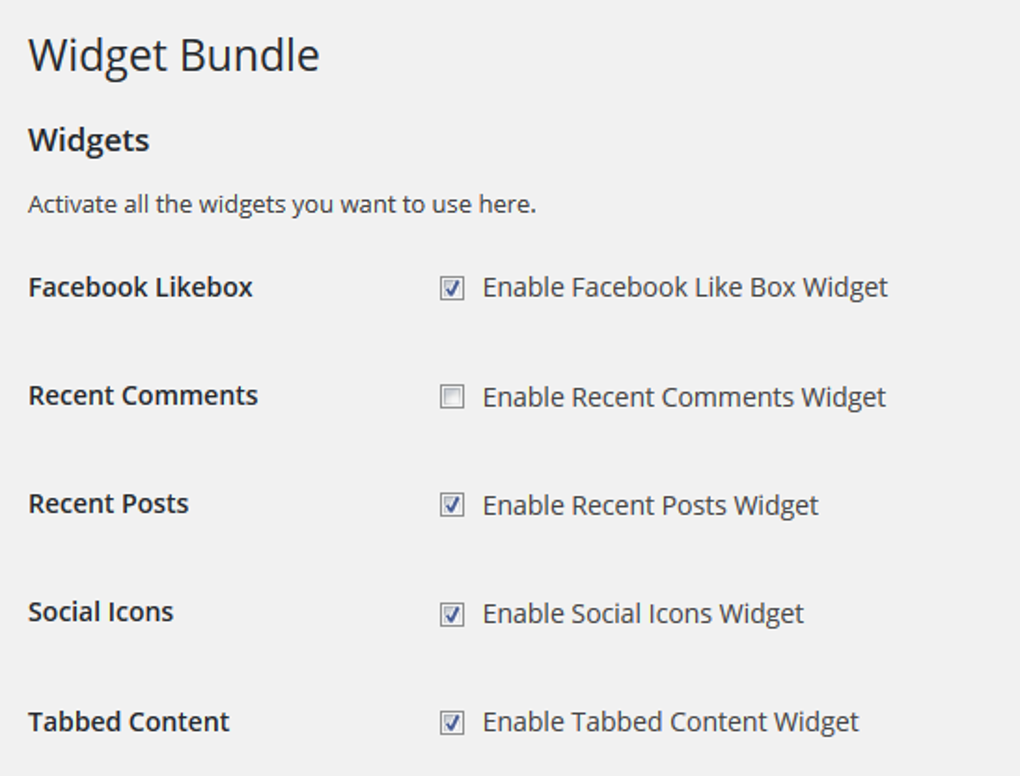Click the Enable Facebook Like Box Widget text

[x=686, y=287]
